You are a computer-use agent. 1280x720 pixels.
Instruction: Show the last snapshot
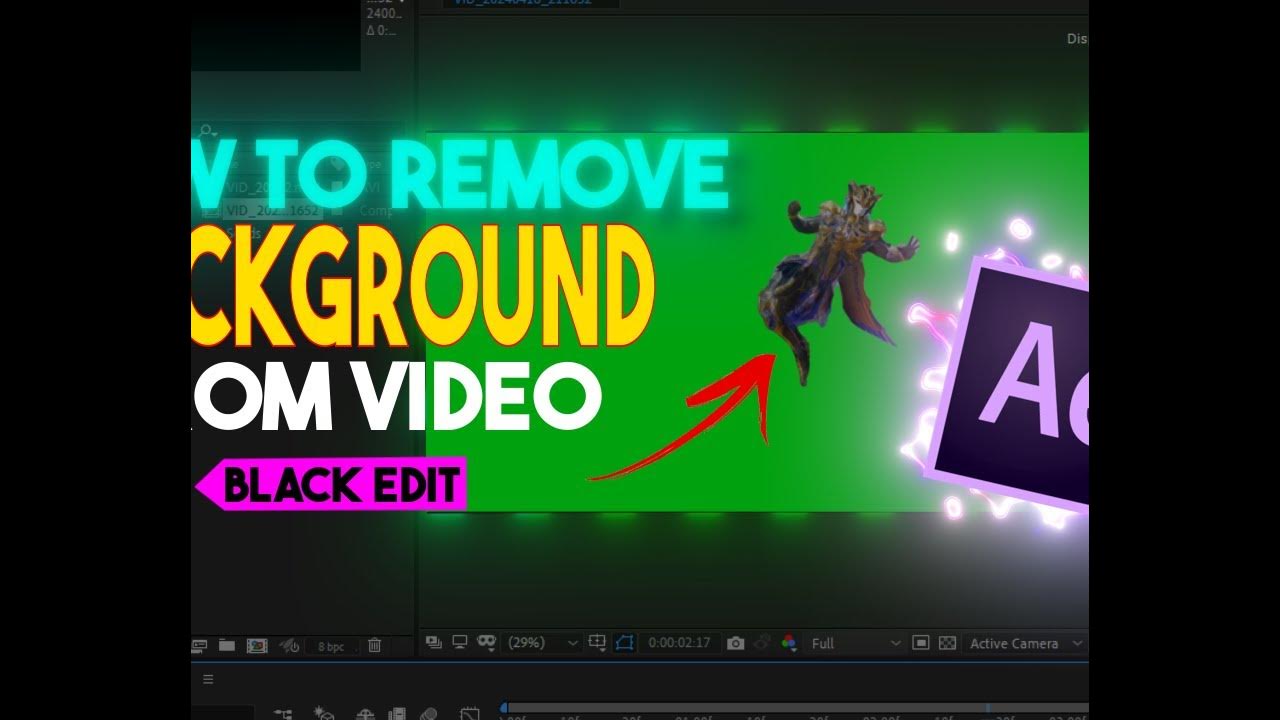tap(763, 643)
